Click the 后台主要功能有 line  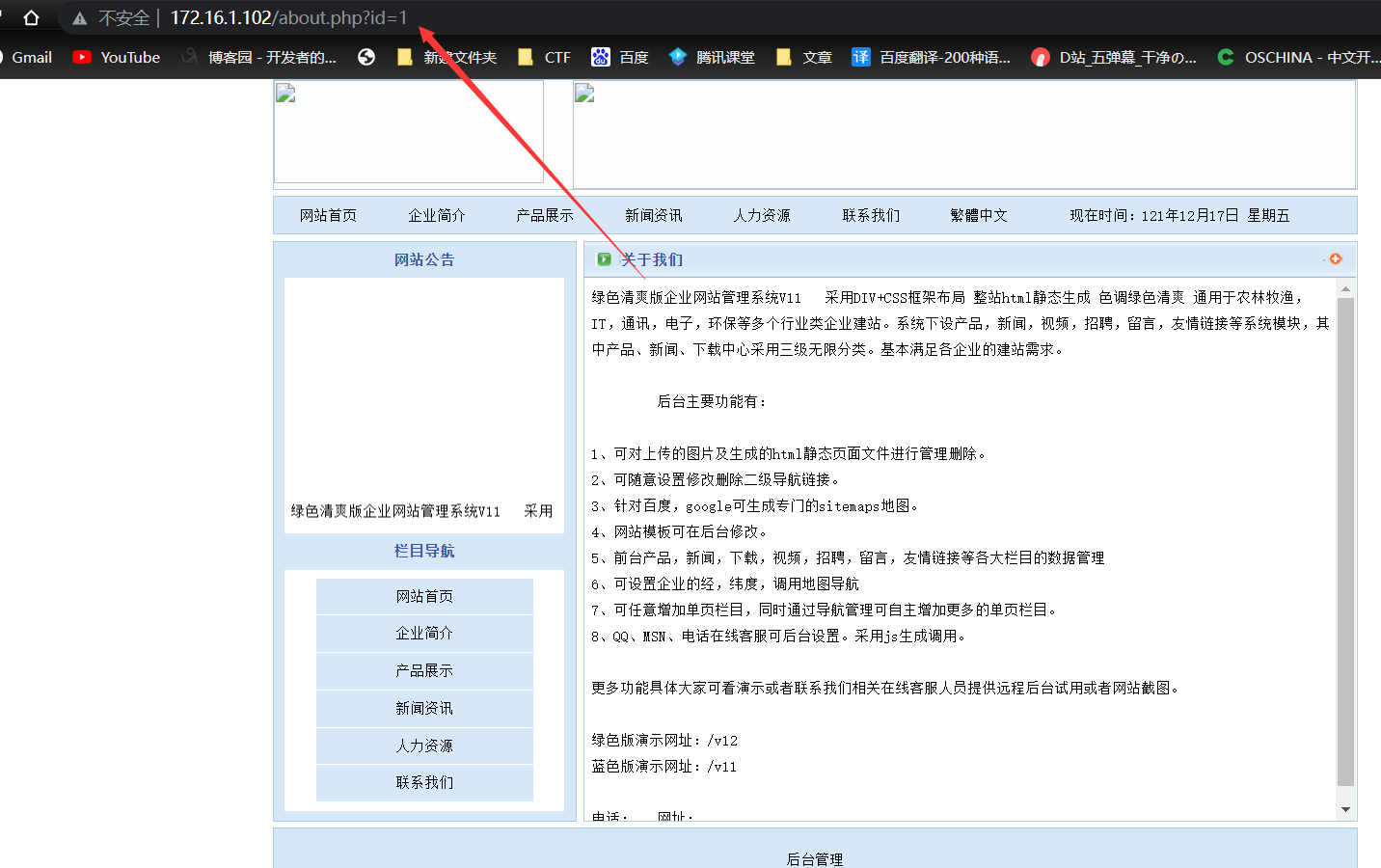coord(713,401)
